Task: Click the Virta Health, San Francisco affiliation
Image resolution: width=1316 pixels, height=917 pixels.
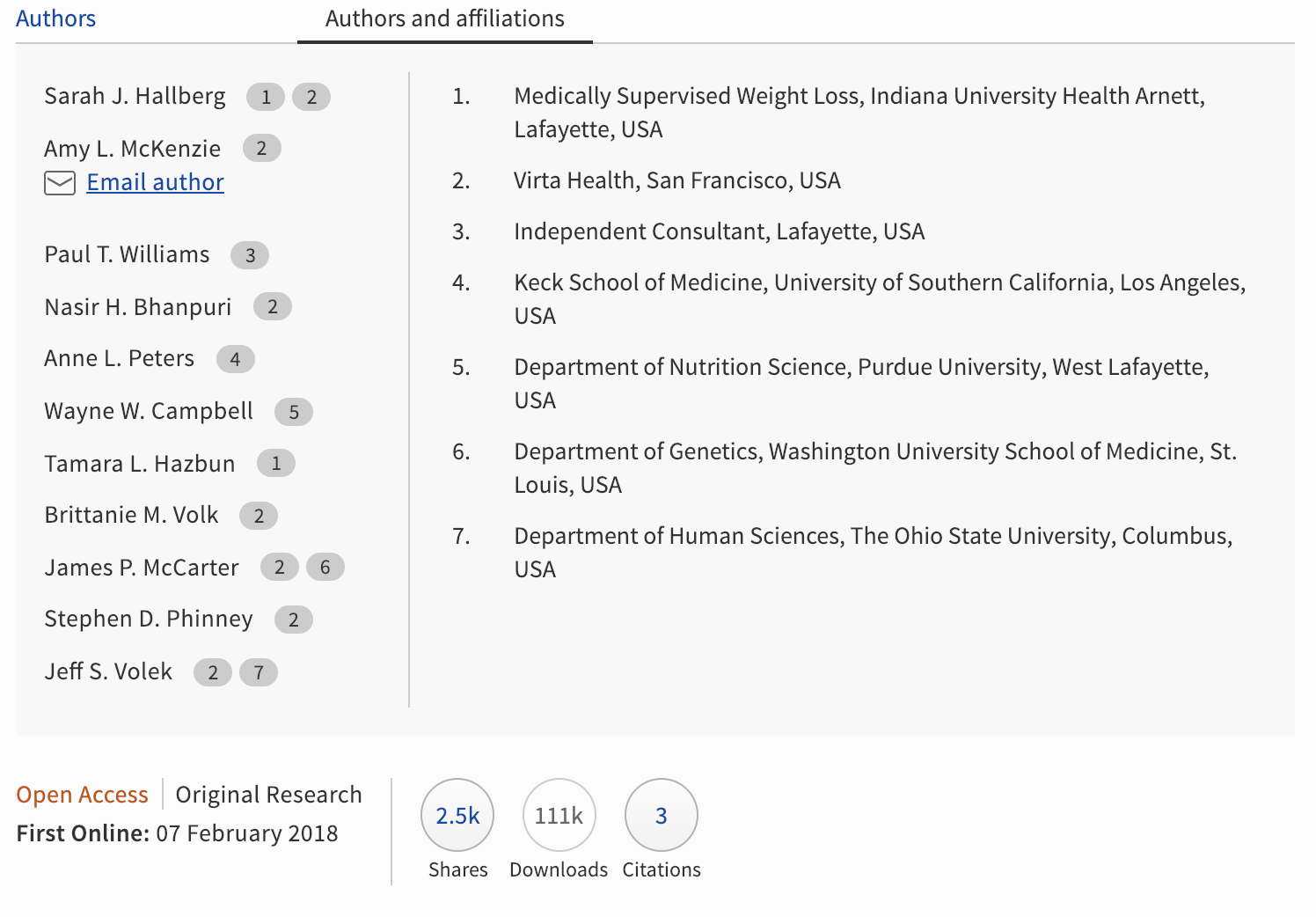Action: click(676, 180)
